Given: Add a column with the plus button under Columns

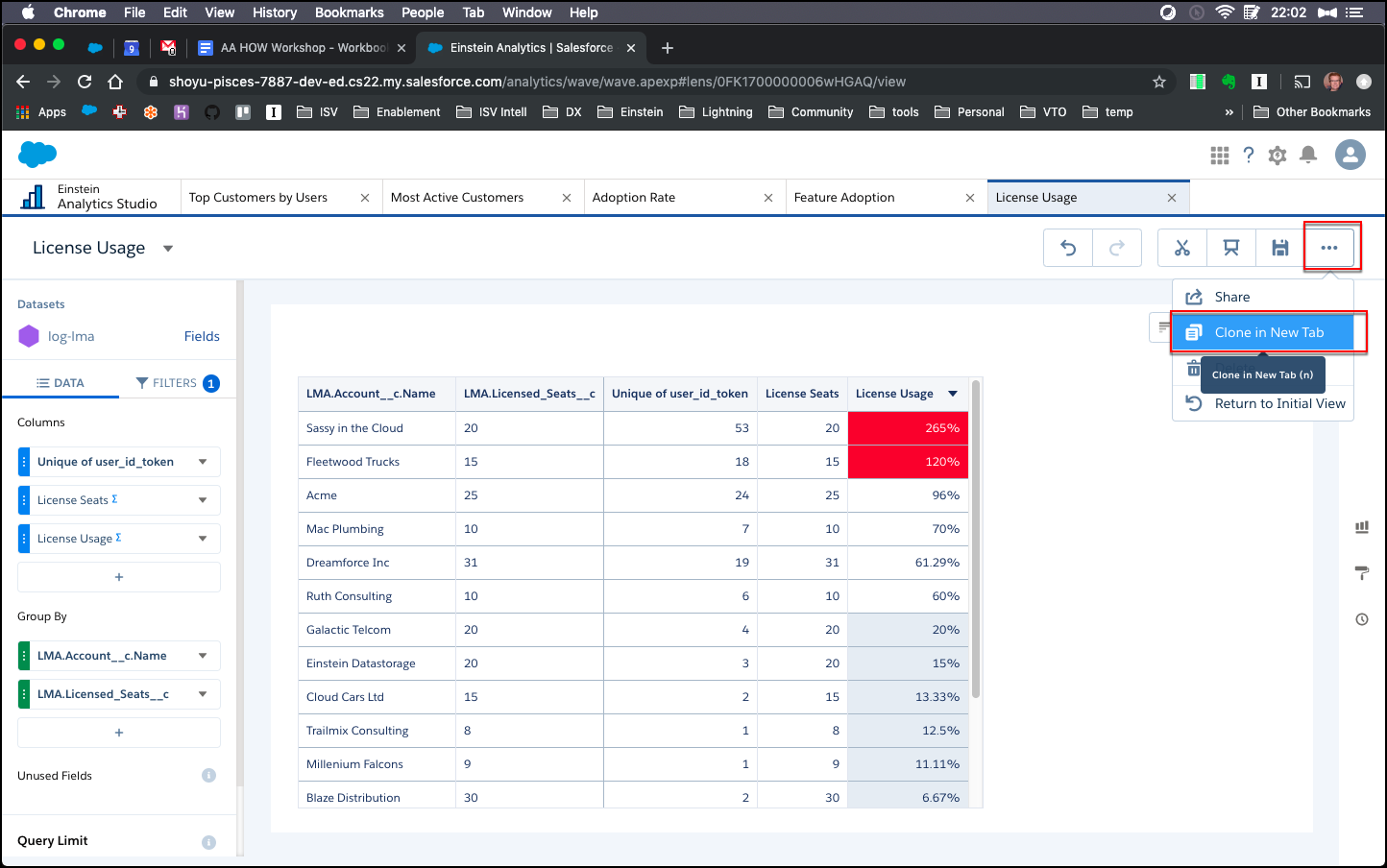Looking at the screenshot, I should [119, 577].
